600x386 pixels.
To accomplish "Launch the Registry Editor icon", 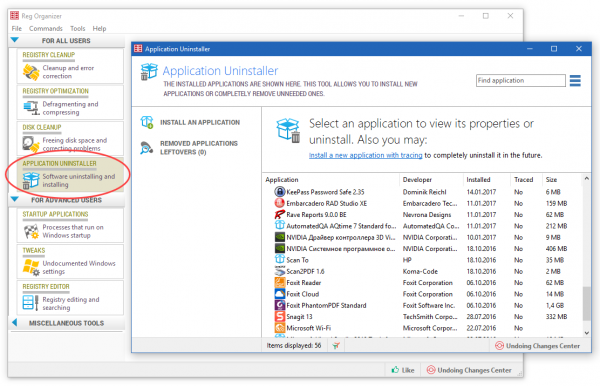I will click(x=31, y=303).
